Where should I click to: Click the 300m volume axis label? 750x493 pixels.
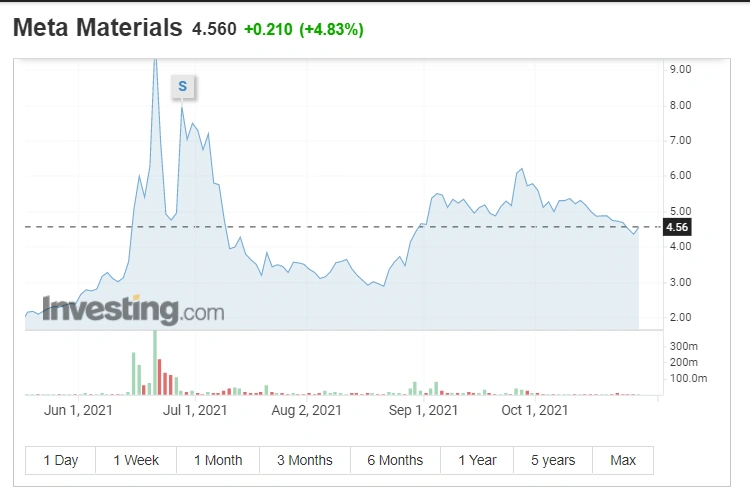pyautogui.click(x=684, y=346)
